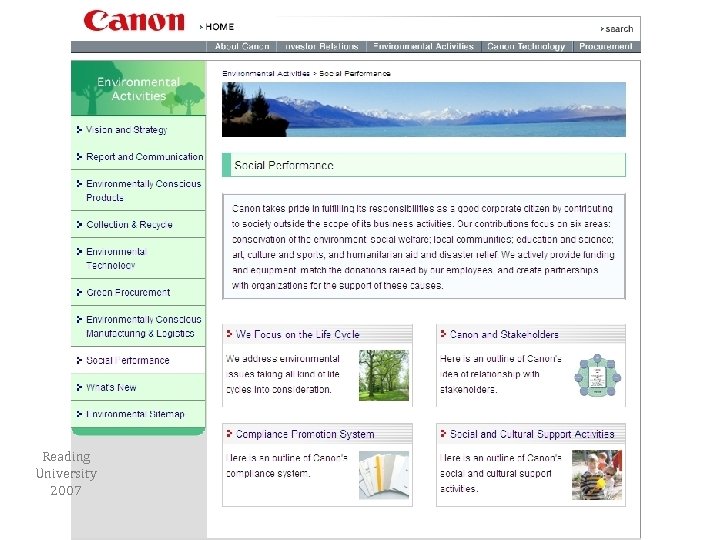Select the Environmental Activities nav tab
This screenshot has height=540, width=720.
(x=423, y=46)
